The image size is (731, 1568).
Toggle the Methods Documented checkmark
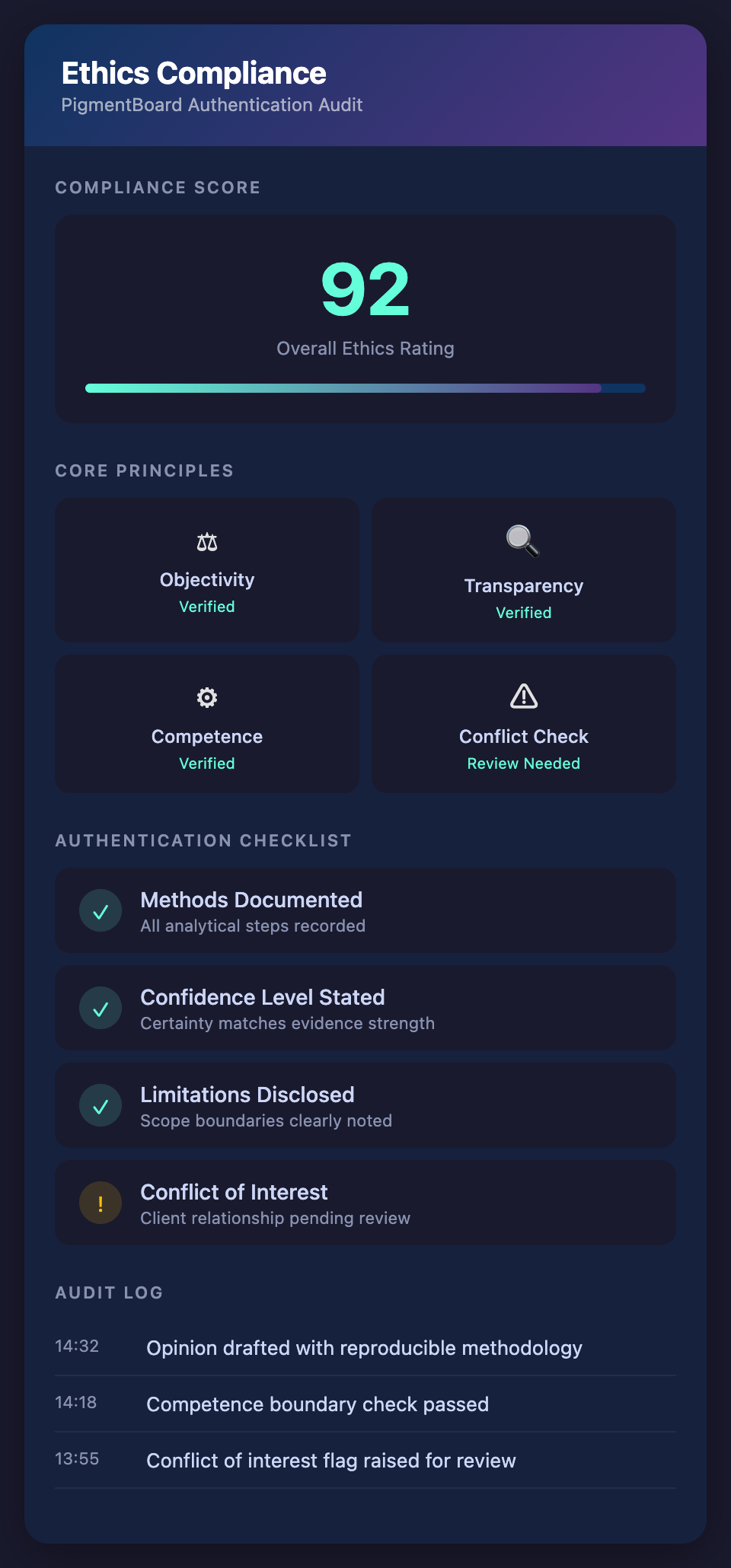coord(101,910)
